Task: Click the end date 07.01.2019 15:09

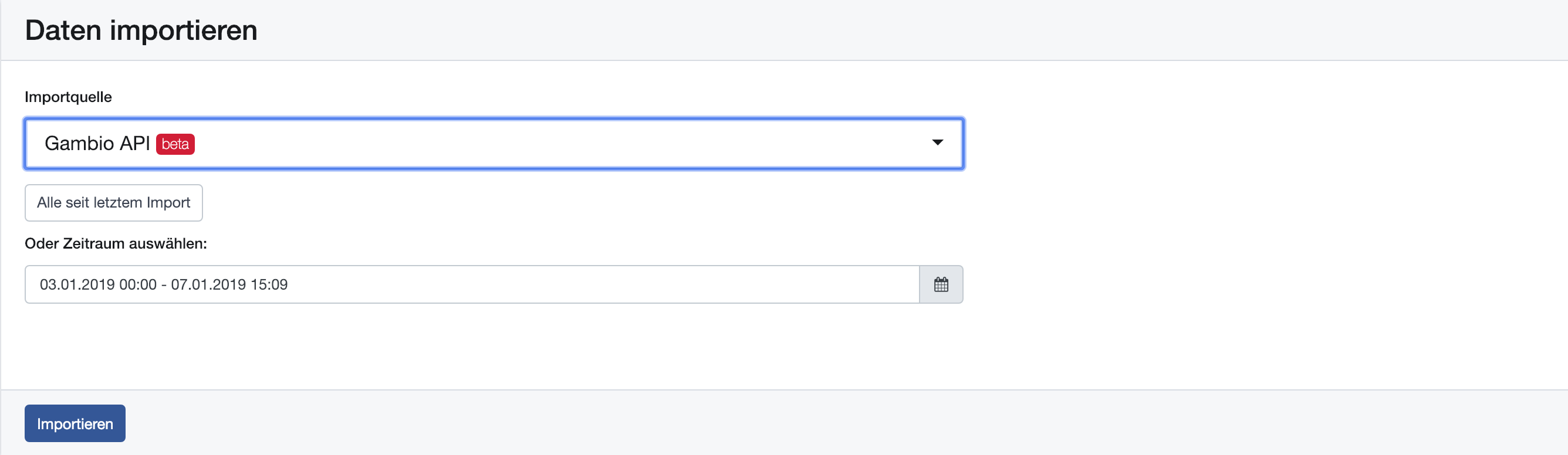Action: pos(229,285)
